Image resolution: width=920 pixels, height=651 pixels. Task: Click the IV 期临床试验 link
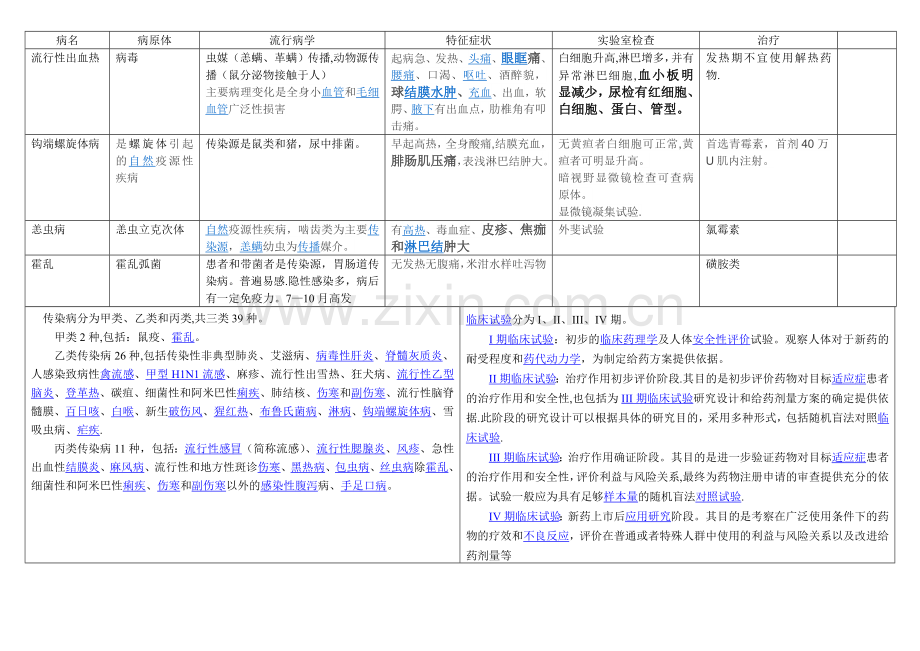click(x=526, y=516)
